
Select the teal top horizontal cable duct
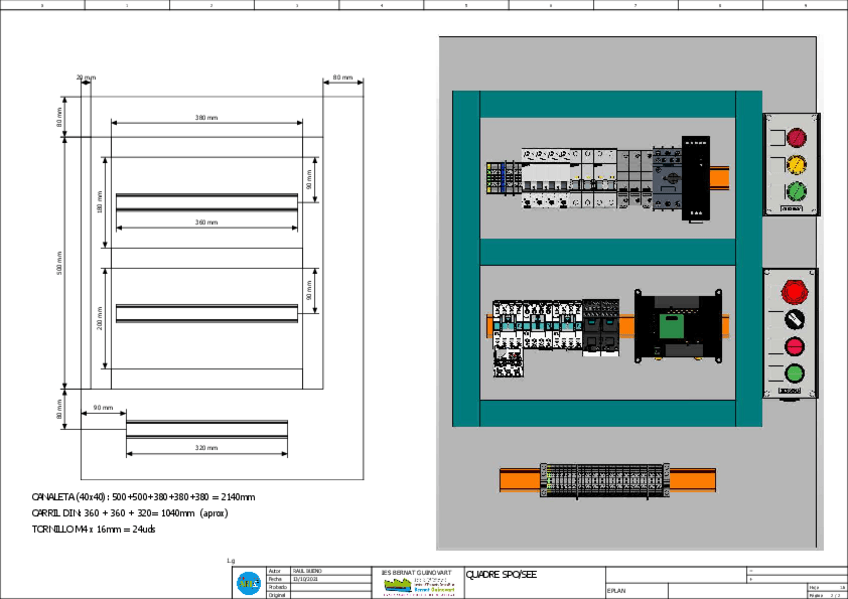pyautogui.click(x=607, y=104)
